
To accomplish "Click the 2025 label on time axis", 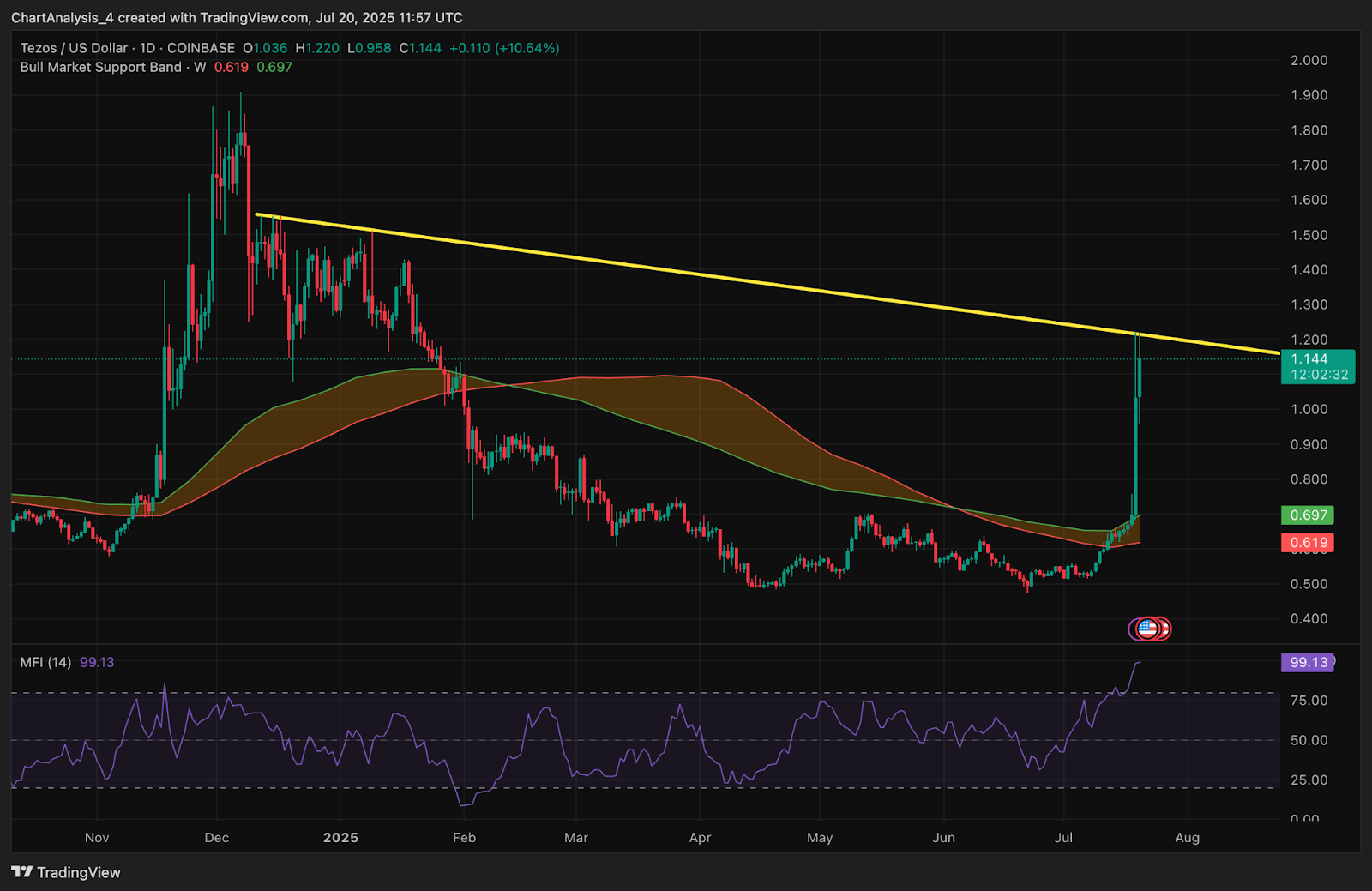I will coord(340,838).
